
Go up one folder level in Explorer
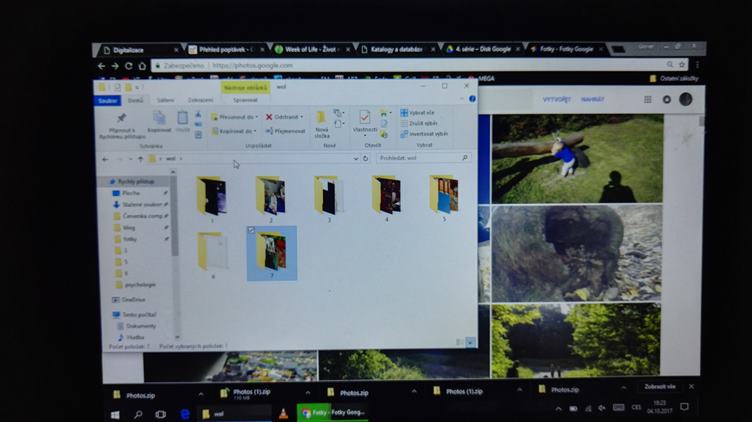point(141,159)
